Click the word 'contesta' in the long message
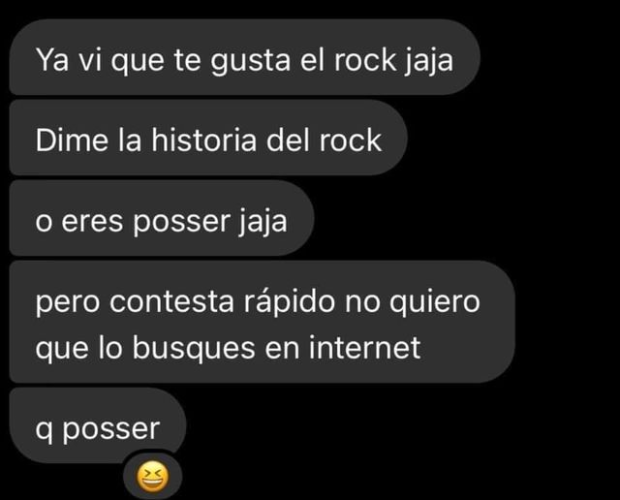620x500 pixels. (x=172, y=302)
